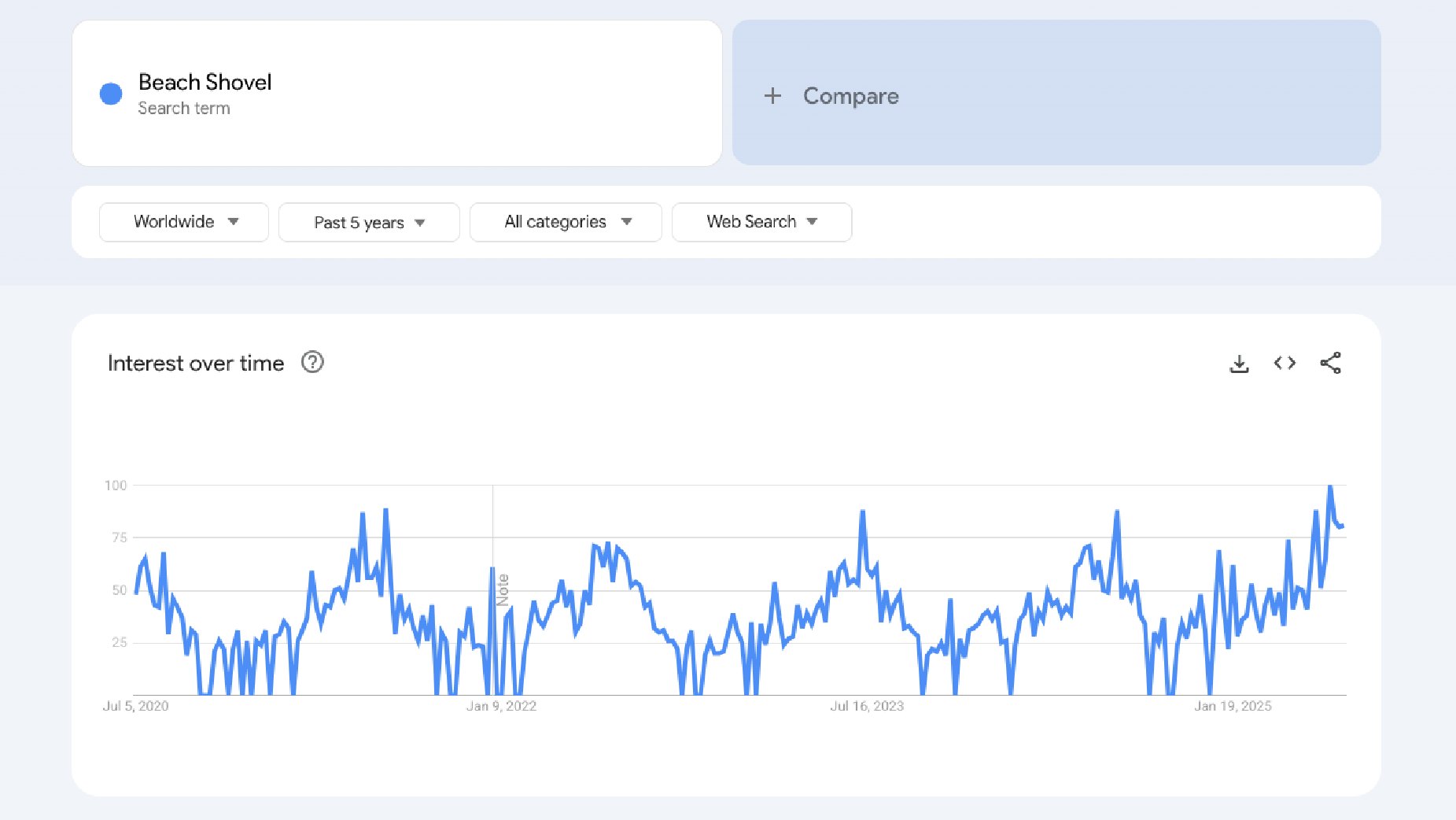Viewport: 1456px width, 820px height.
Task: Click the Jan 19, 2025 axis label
Action: coord(1233,706)
